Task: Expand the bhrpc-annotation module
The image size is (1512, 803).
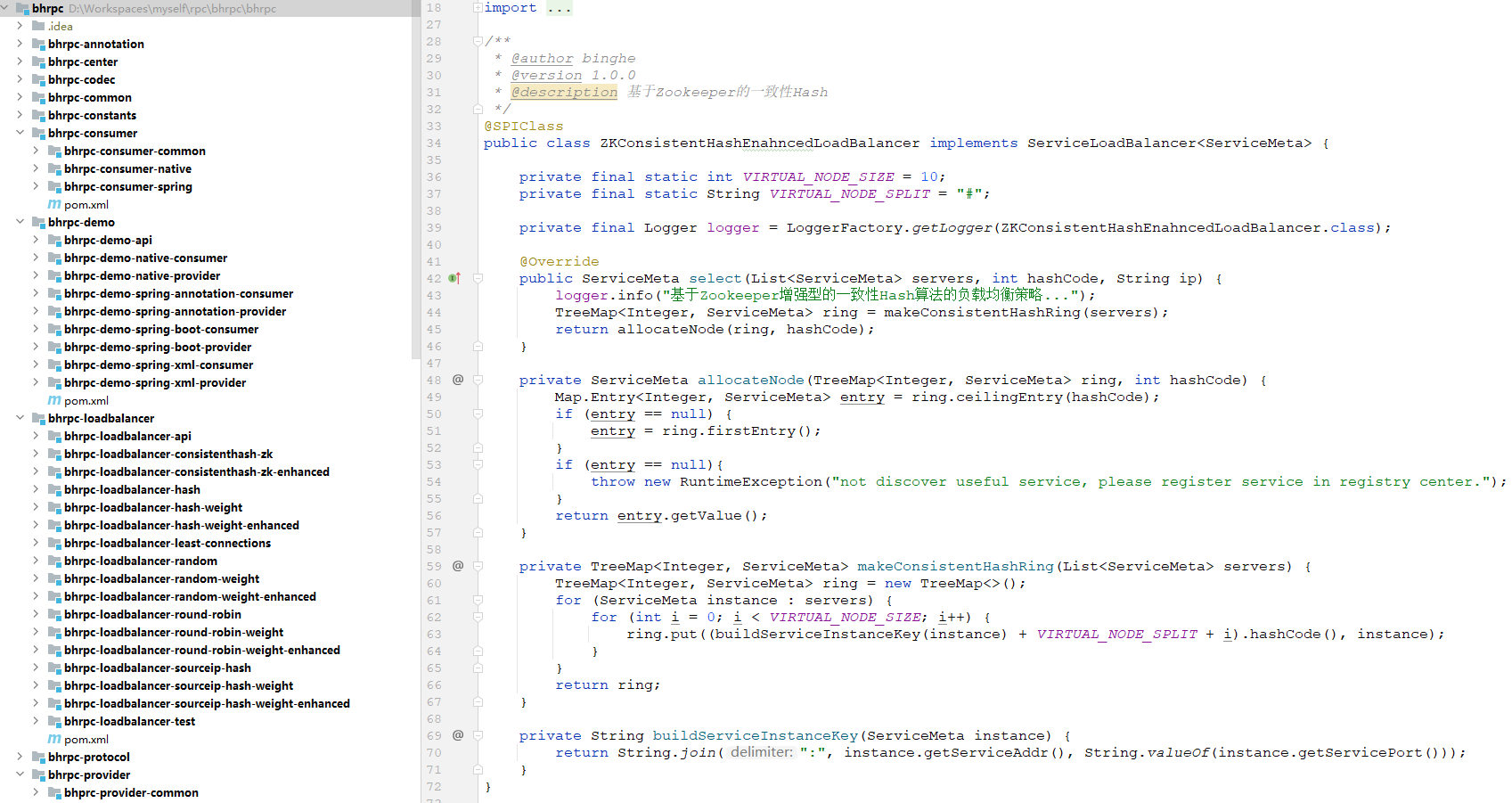Action: click(x=20, y=45)
